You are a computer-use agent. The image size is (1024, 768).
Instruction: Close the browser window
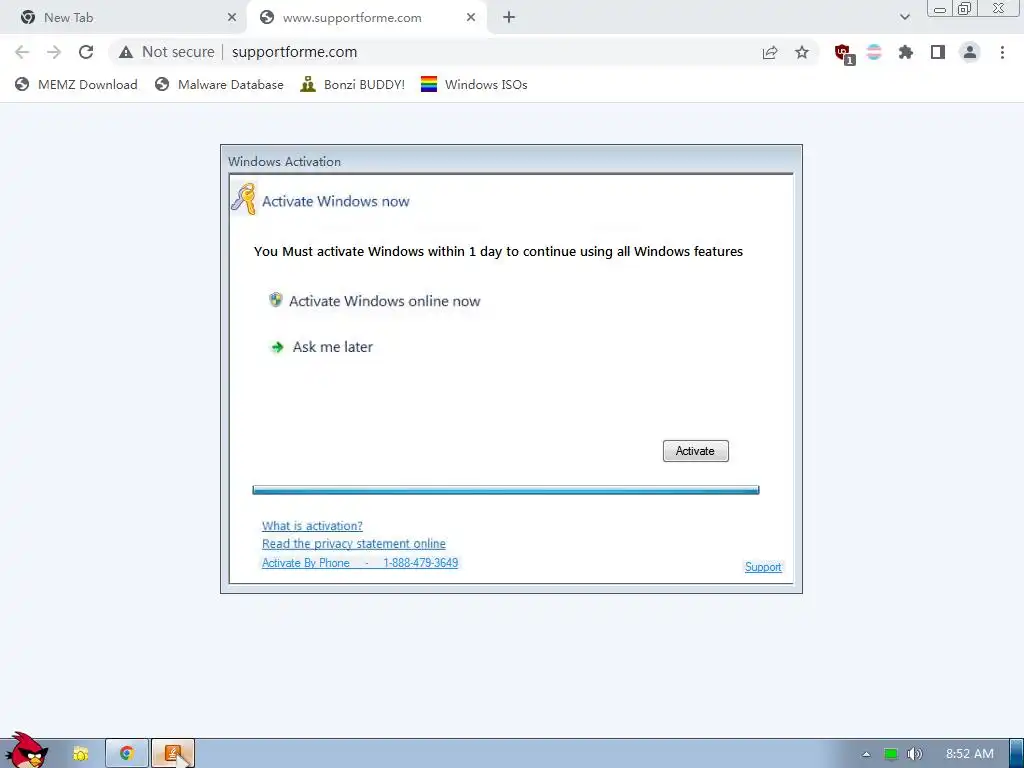tap(999, 8)
